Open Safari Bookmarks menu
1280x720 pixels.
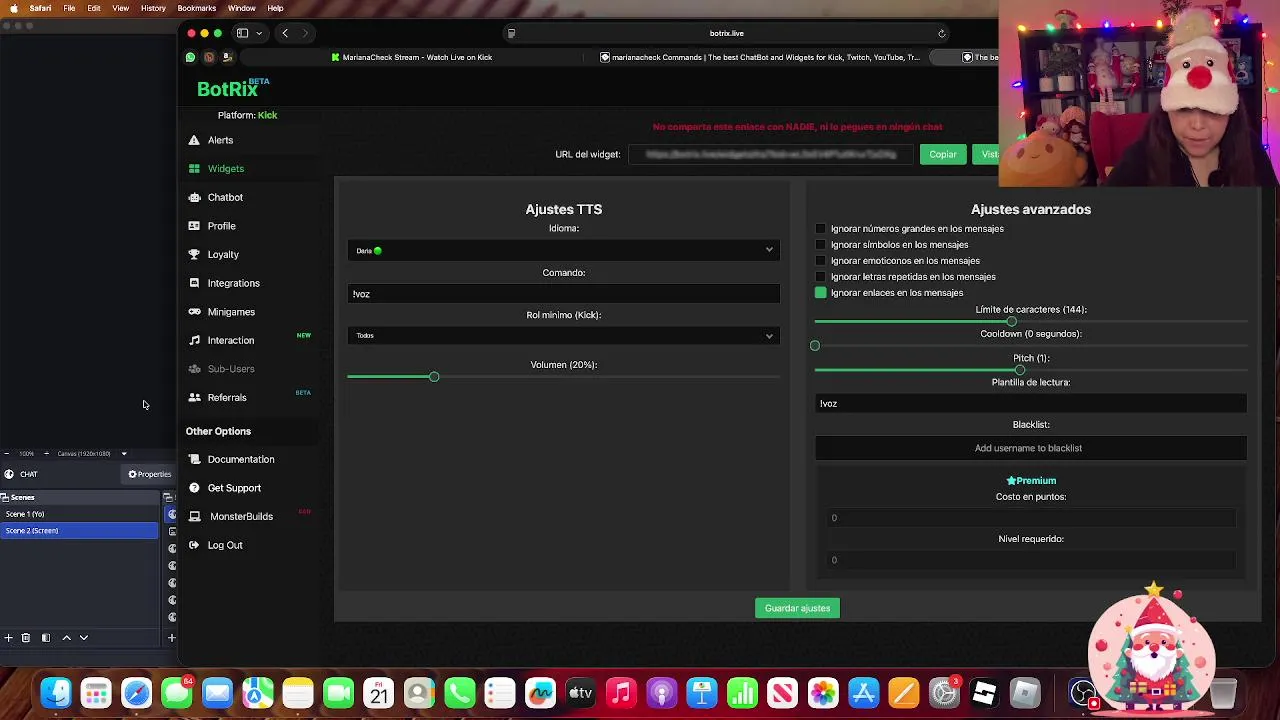click(x=196, y=8)
